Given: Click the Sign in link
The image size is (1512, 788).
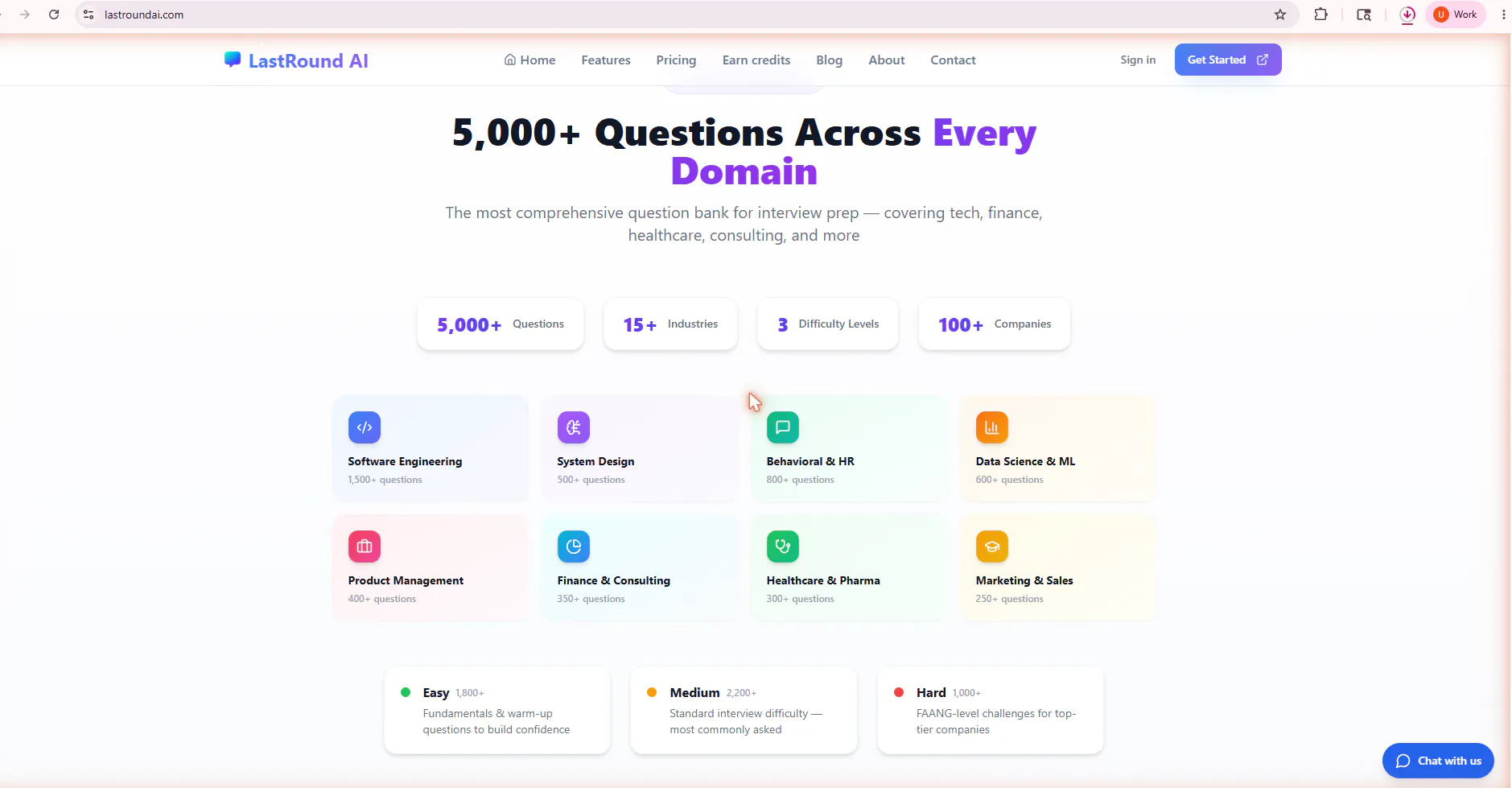Looking at the screenshot, I should click(1138, 60).
